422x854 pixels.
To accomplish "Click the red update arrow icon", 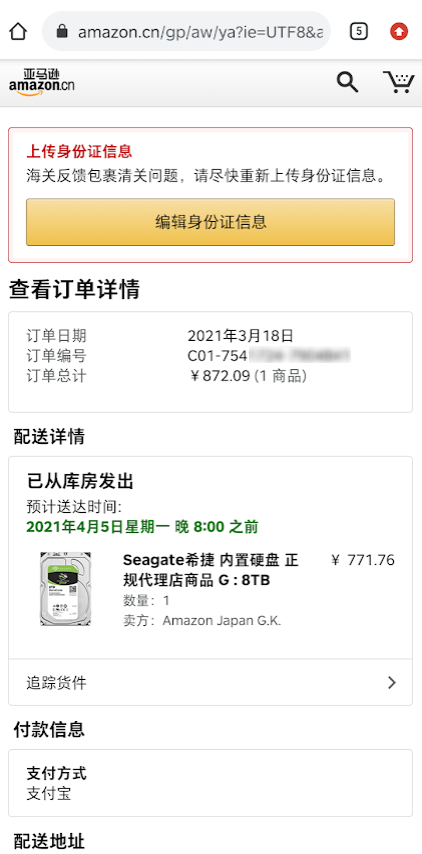I will click(399, 32).
